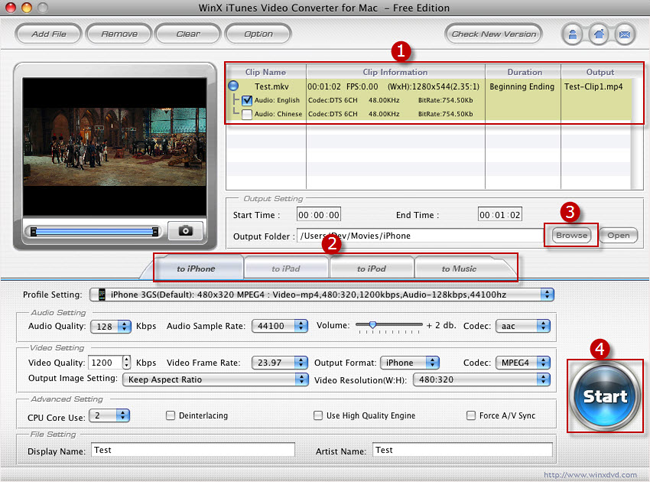The height and width of the screenshot is (482, 650).
Task: Click the (WxH):1280x544(2.35:1) resolution text
Action: (433, 87)
